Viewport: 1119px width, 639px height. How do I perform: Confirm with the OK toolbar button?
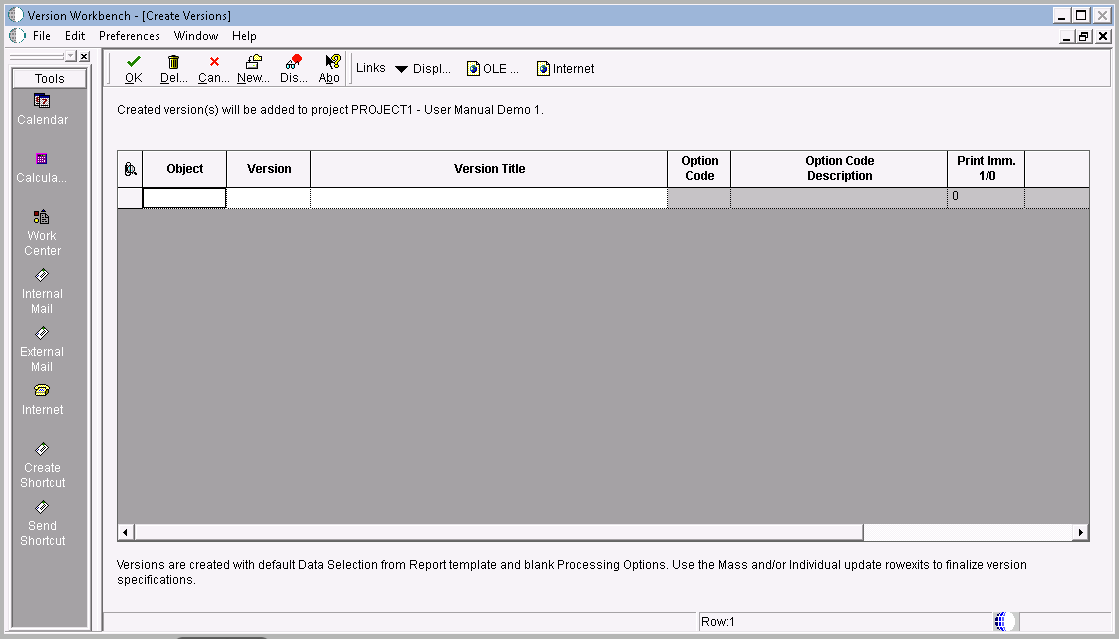[132, 68]
